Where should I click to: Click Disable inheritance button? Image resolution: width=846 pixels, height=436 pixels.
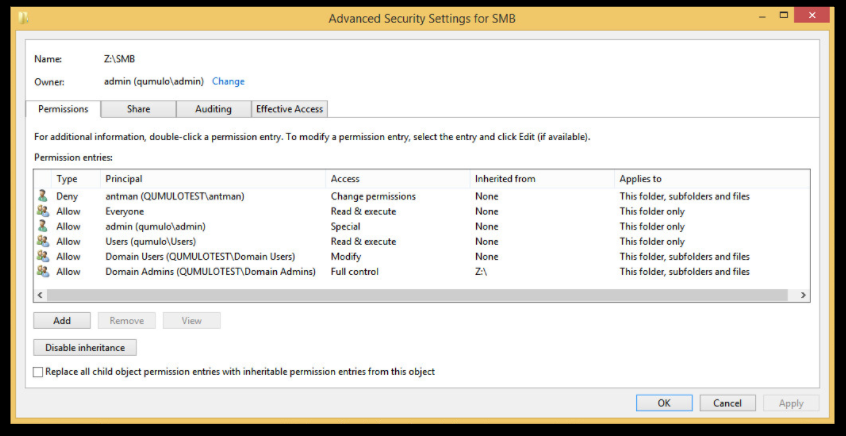(x=85, y=348)
